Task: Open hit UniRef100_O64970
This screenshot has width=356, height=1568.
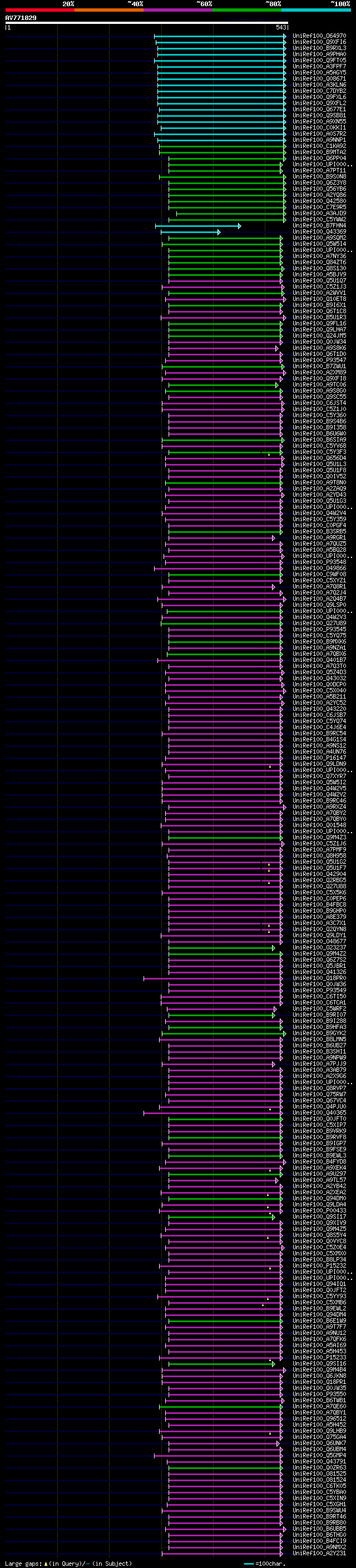Action: [x=319, y=36]
